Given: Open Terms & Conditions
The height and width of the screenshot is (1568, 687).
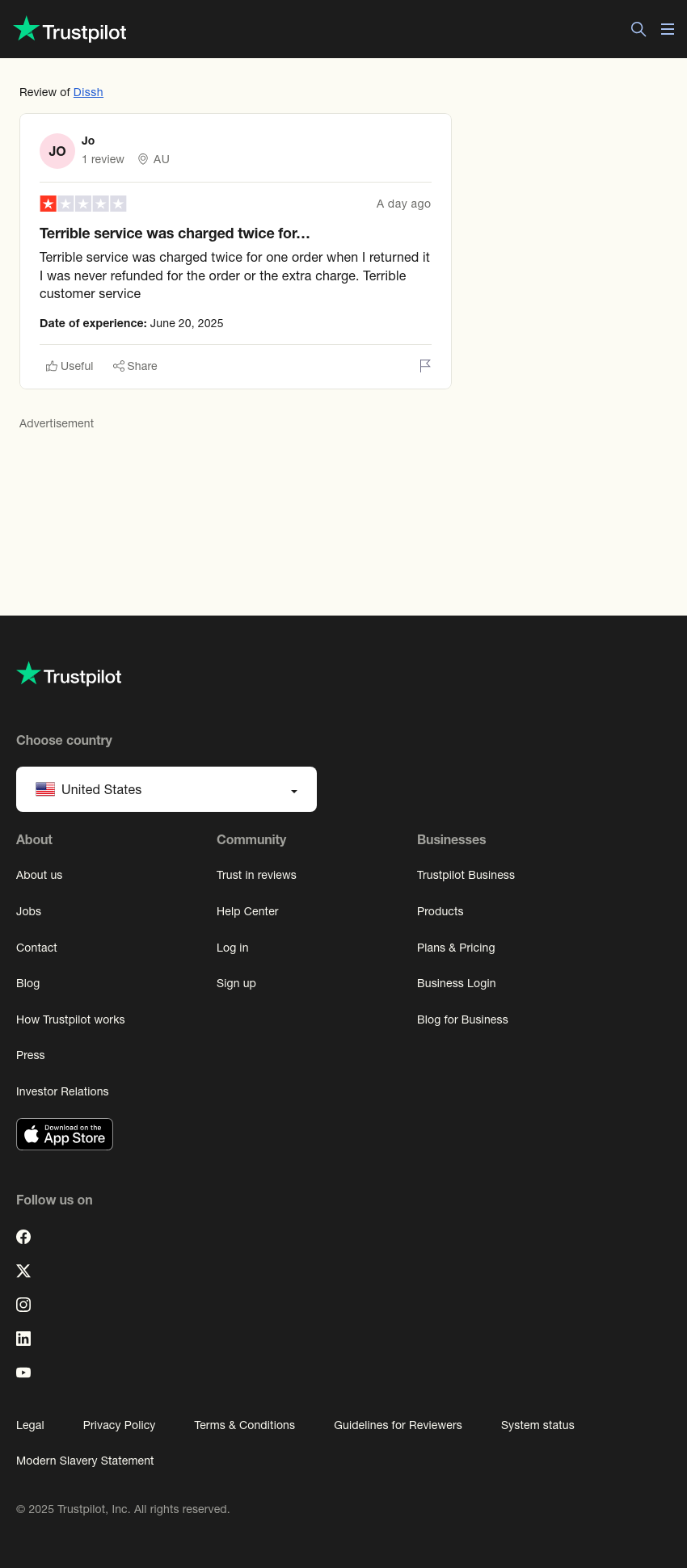Looking at the screenshot, I should click(x=244, y=1425).
